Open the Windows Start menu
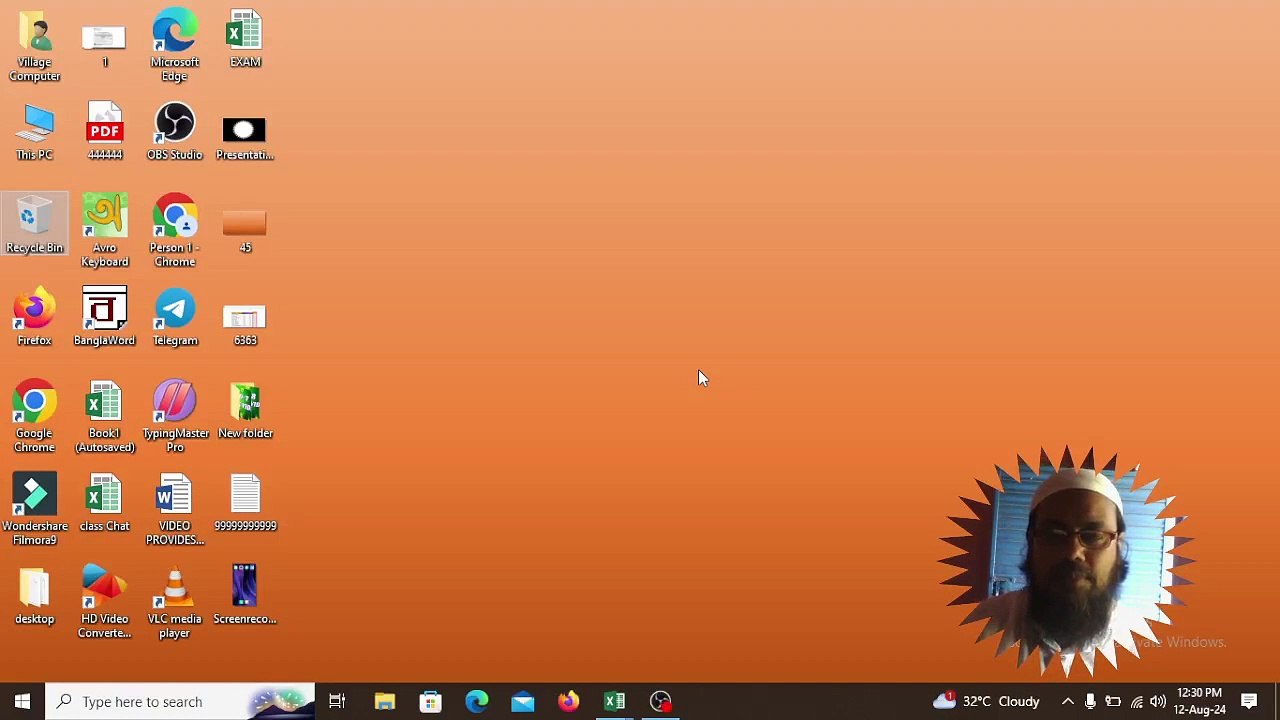1280x720 pixels. [22, 701]
